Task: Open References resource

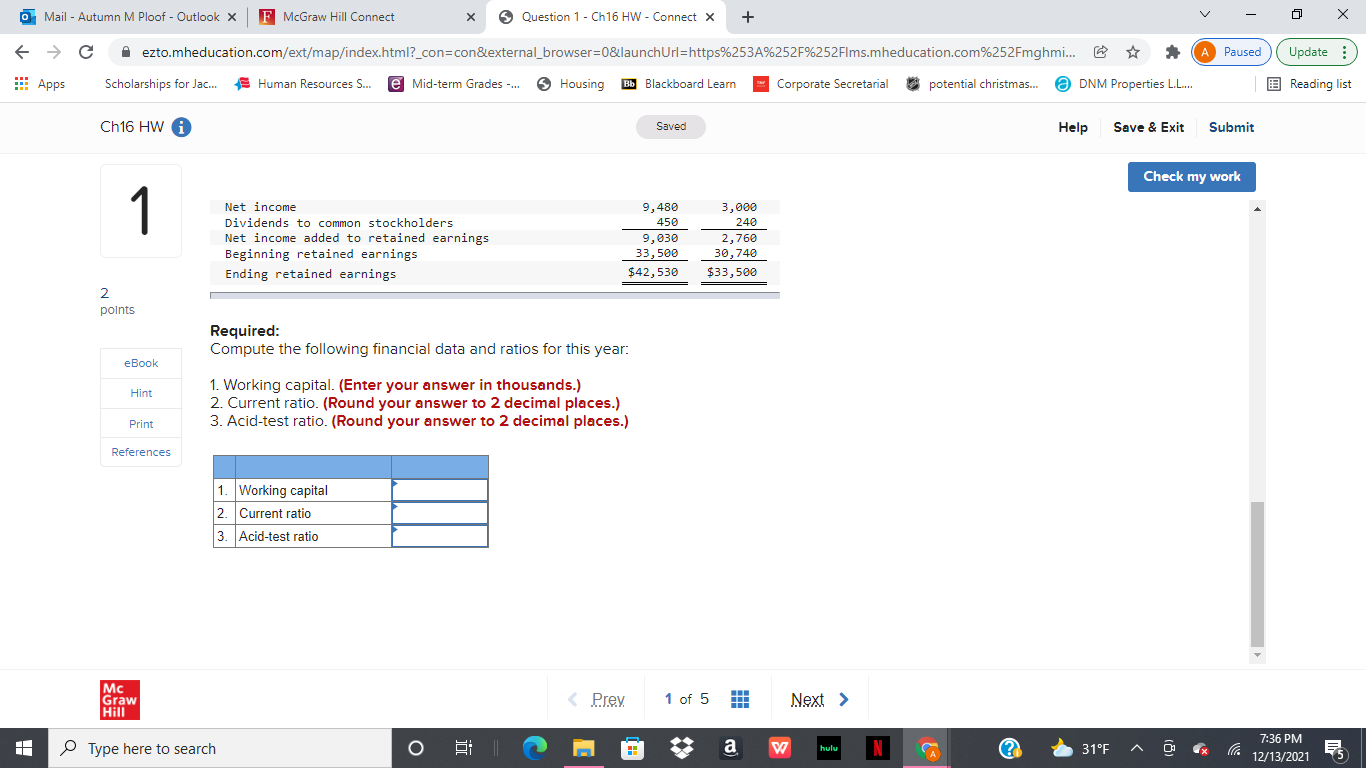Action: 141,452
